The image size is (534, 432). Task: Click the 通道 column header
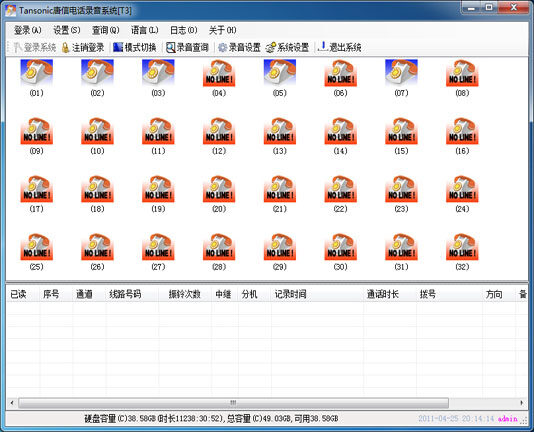click(x=89, y=294)
